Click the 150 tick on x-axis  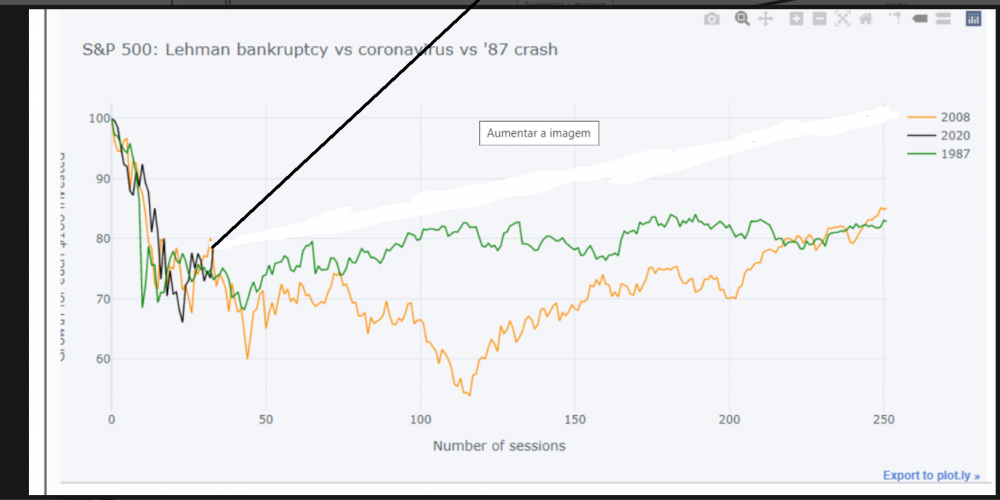point(574,419)
